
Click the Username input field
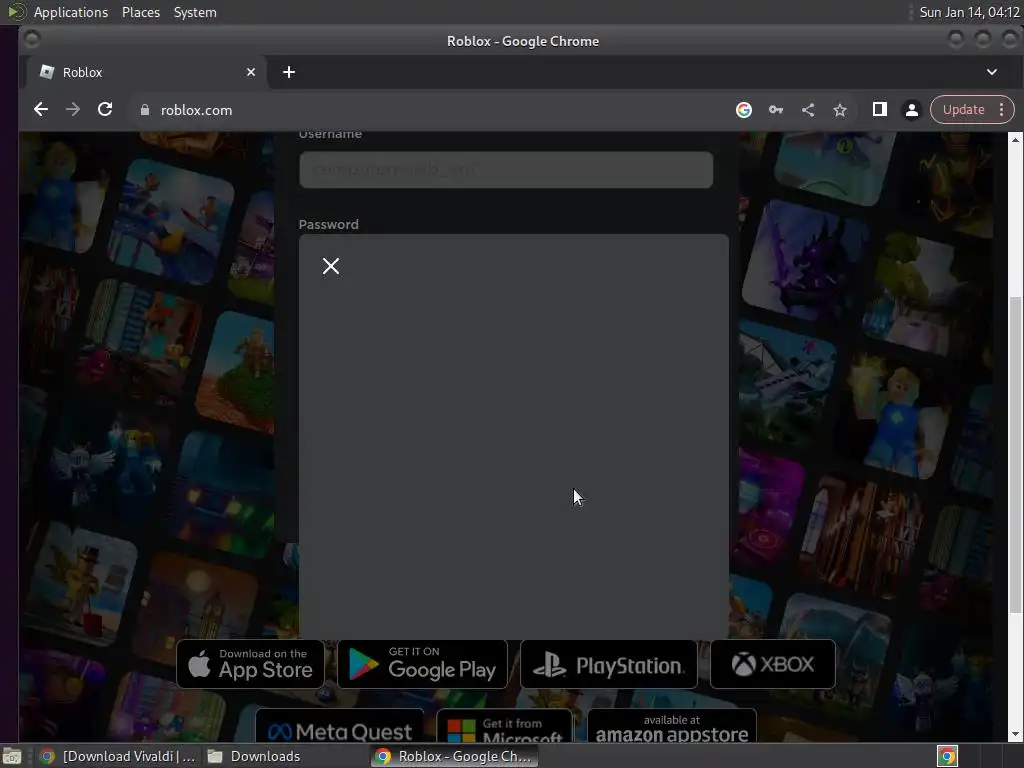pos(505,170)
